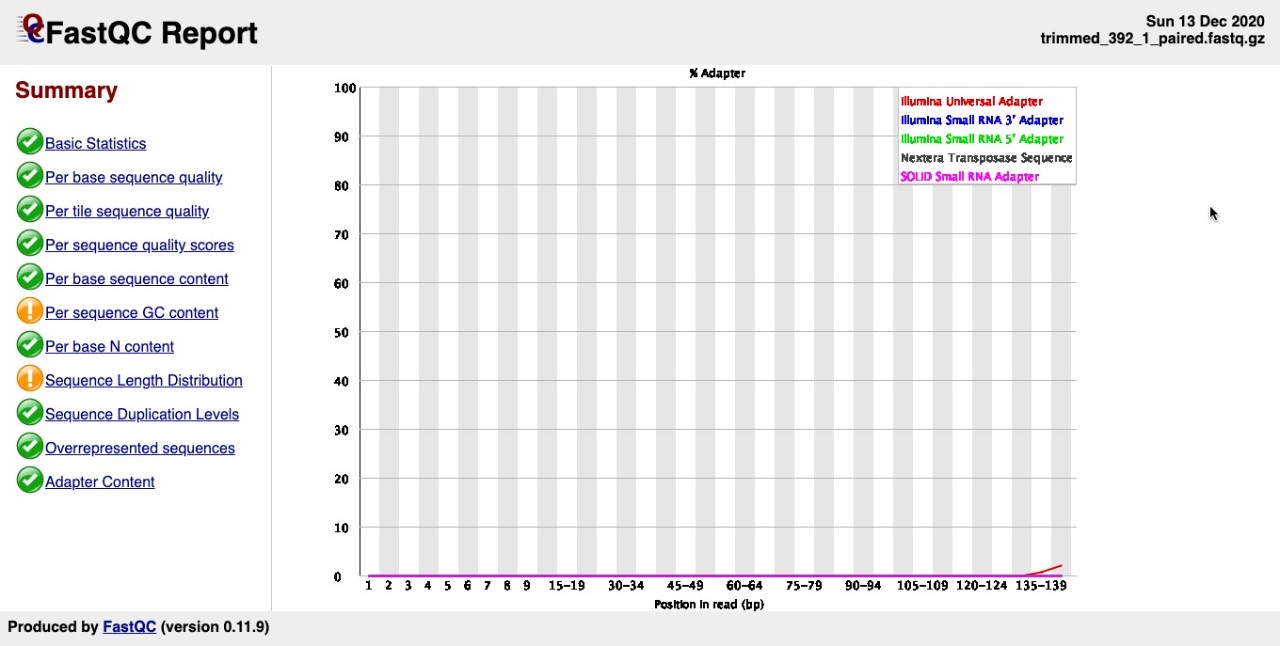Open the Sequence Length Distribution section

143,380
